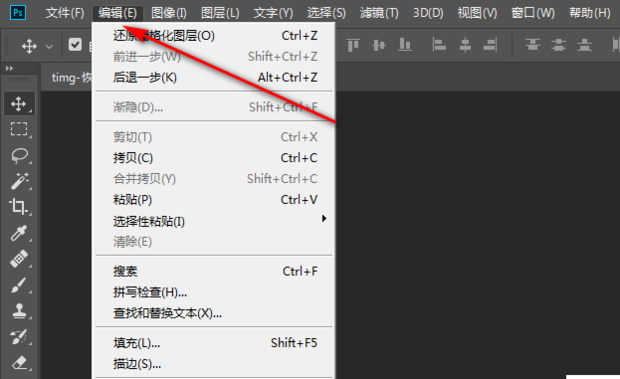Open the 文件(F) menu
The height and width of the screenshot is (379, 620).
point(65,13)
